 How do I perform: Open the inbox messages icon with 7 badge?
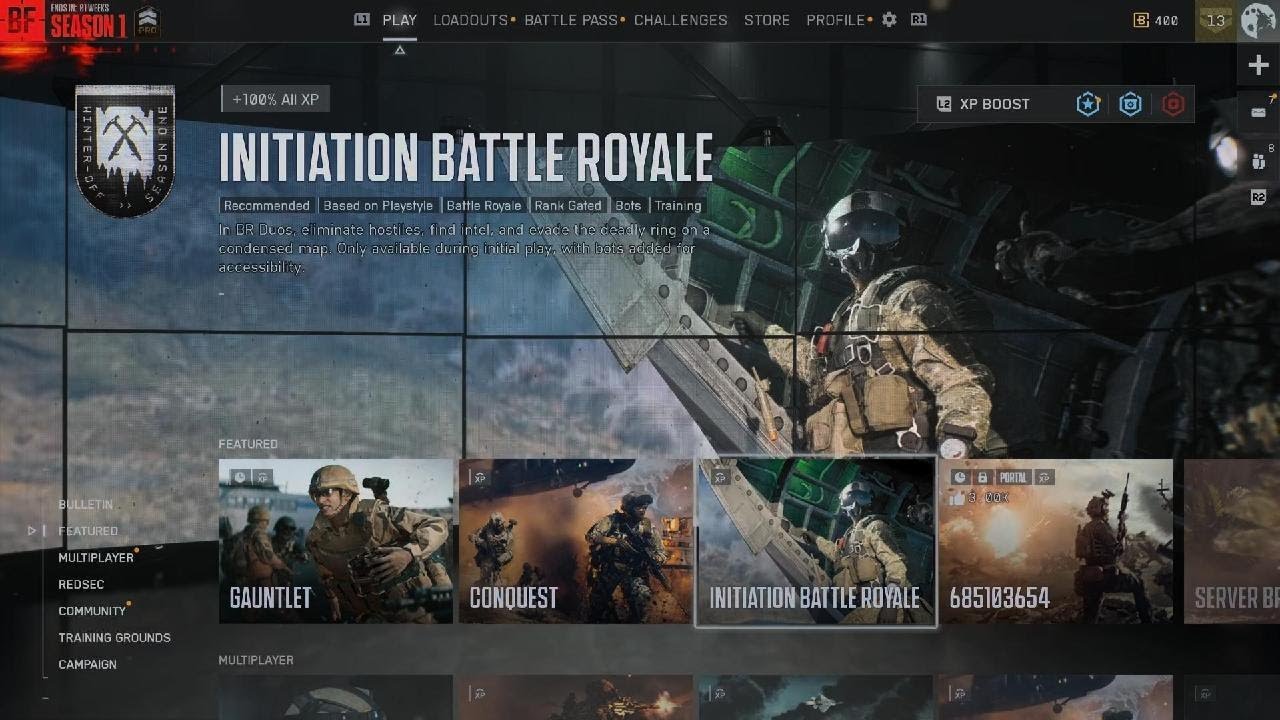(x=1258, y=112)
